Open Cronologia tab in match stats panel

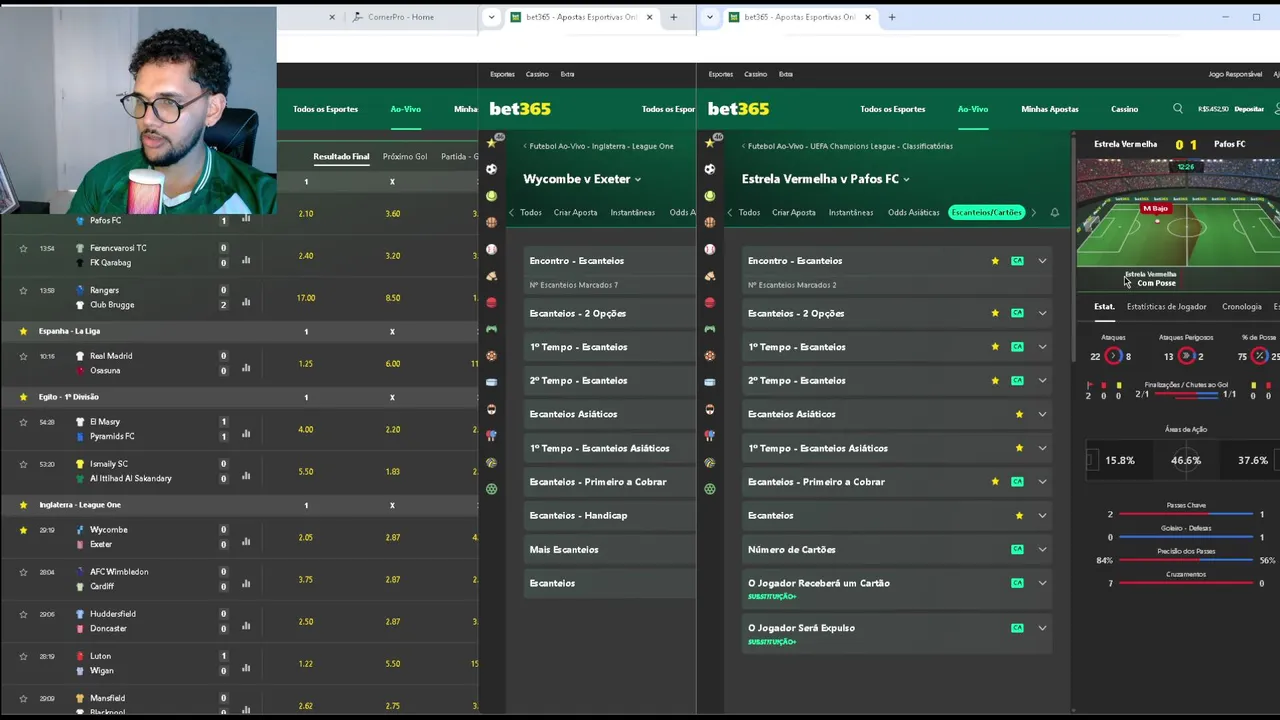[1241, 307]
